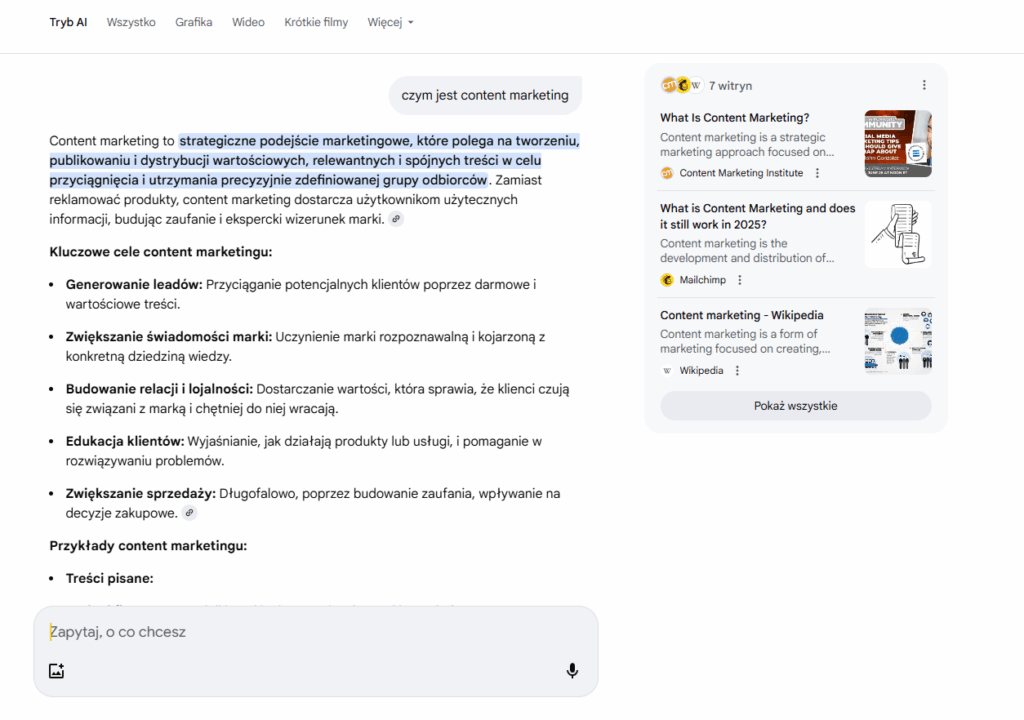Image resolution: width=1024 pixels, height=720 pixels.
Task: Click the Mailchimp article thumbnail image
Action: point(897,235)
